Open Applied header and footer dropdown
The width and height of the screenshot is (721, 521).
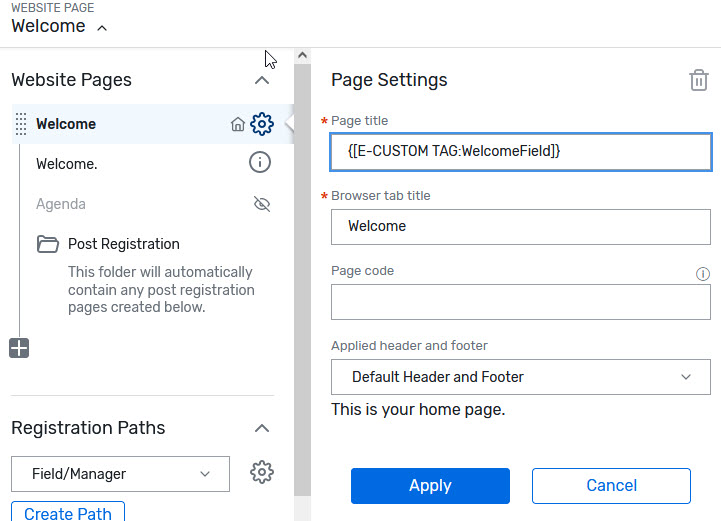click(521, 377)
